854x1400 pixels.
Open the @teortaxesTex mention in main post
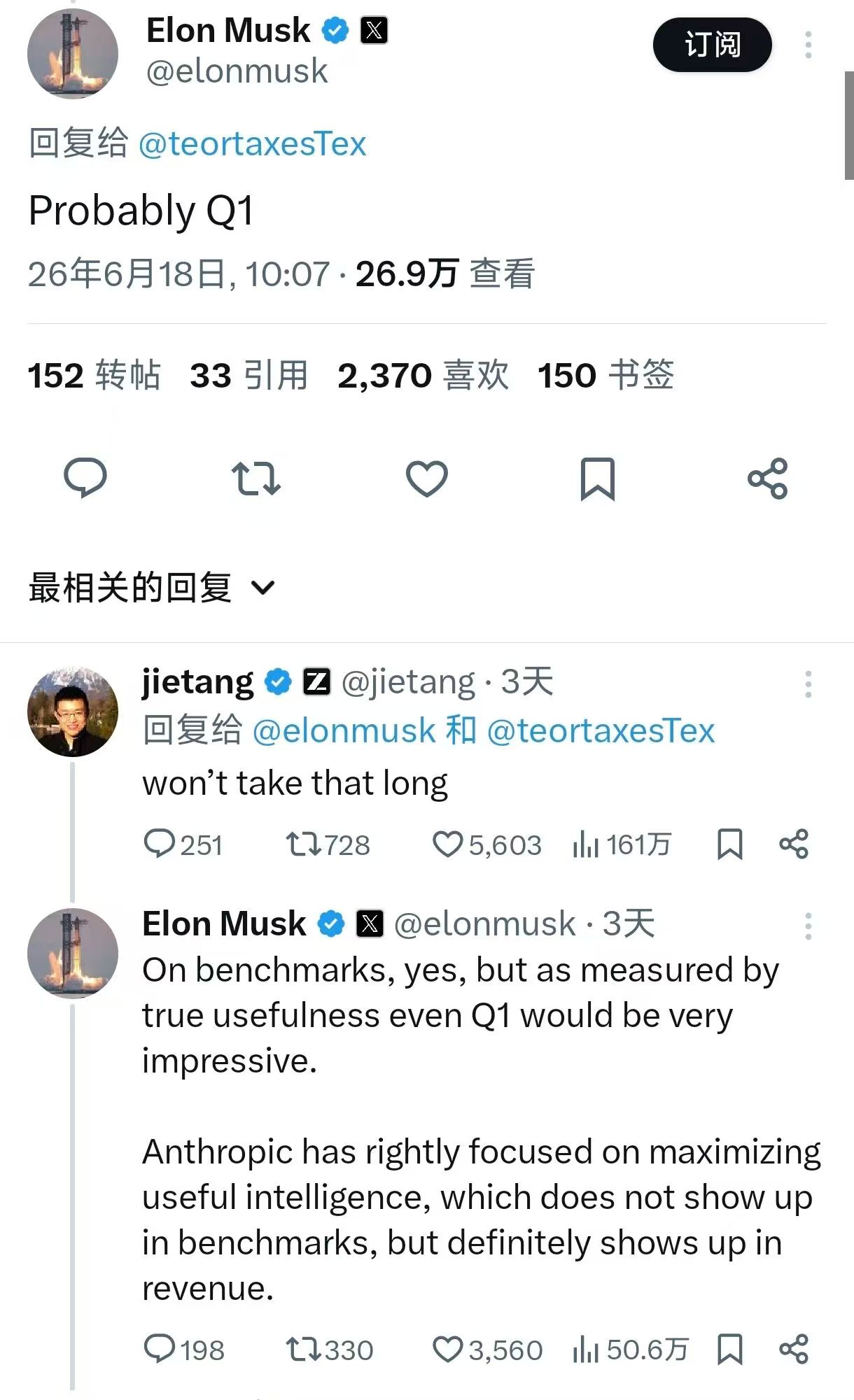(253, 143)
